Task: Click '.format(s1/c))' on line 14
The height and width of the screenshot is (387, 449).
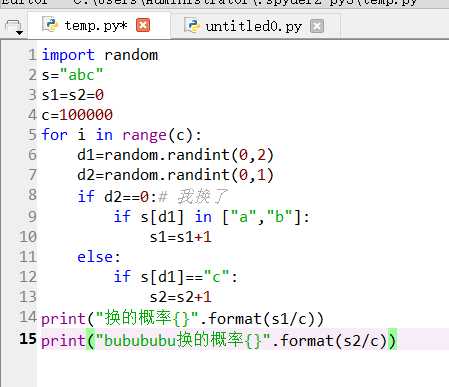Action: [x=262, y=319]
